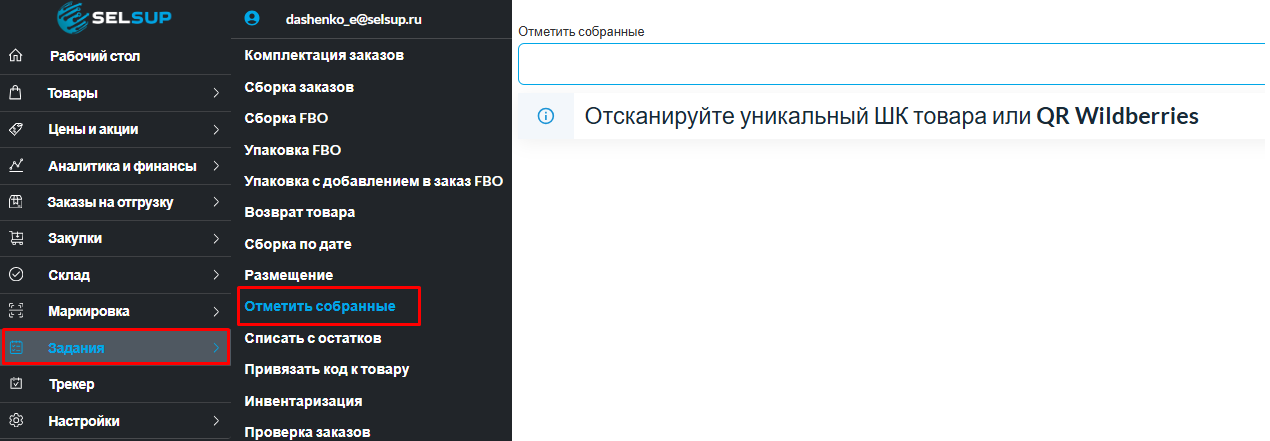Image resolution: width=1270 pixels, height=441 pixels.
Task: Expand the Аналитика и финансы chevron
Action: coord(216,166)
